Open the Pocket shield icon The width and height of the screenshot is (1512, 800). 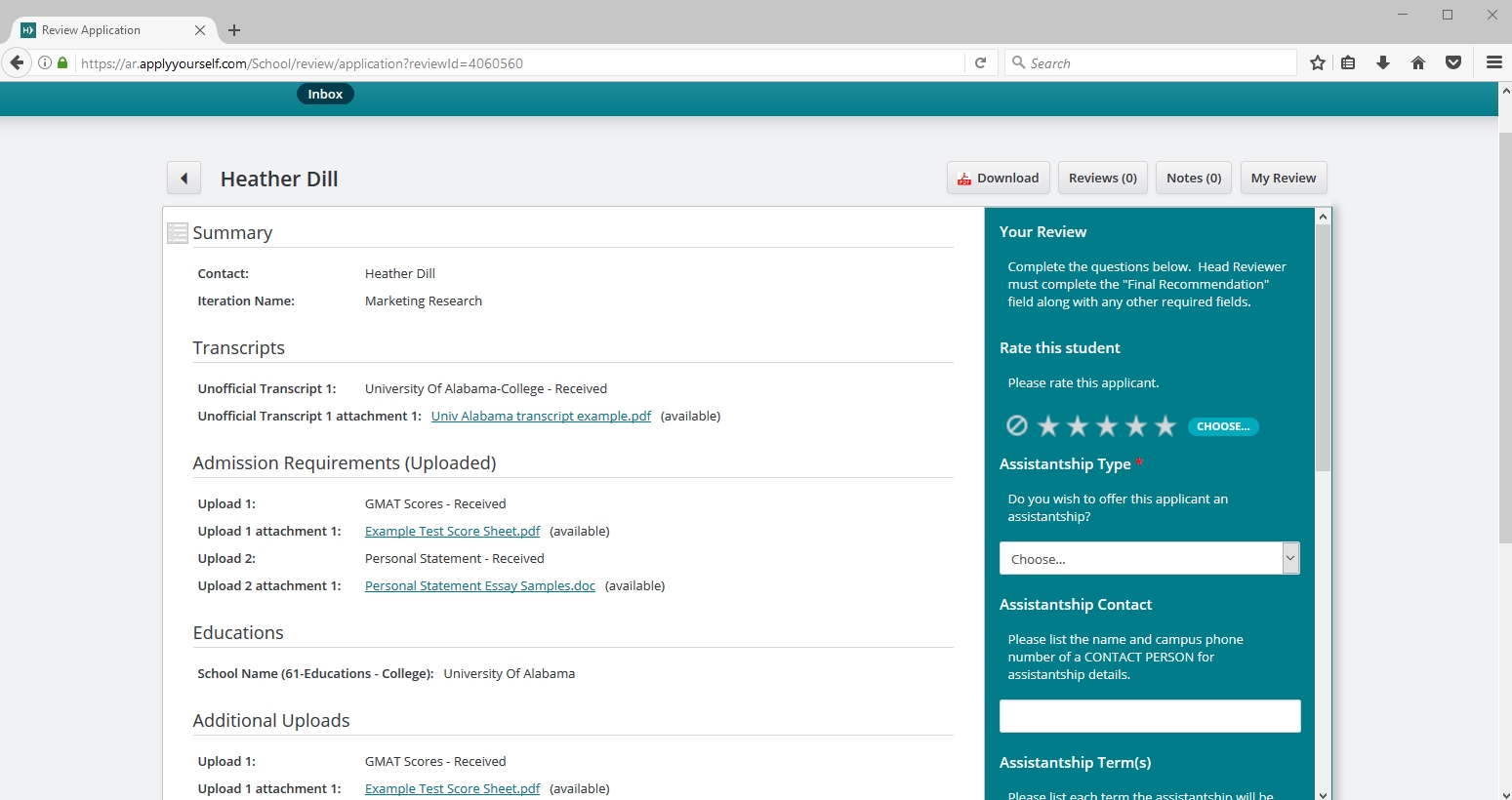tap(1453, 63)
